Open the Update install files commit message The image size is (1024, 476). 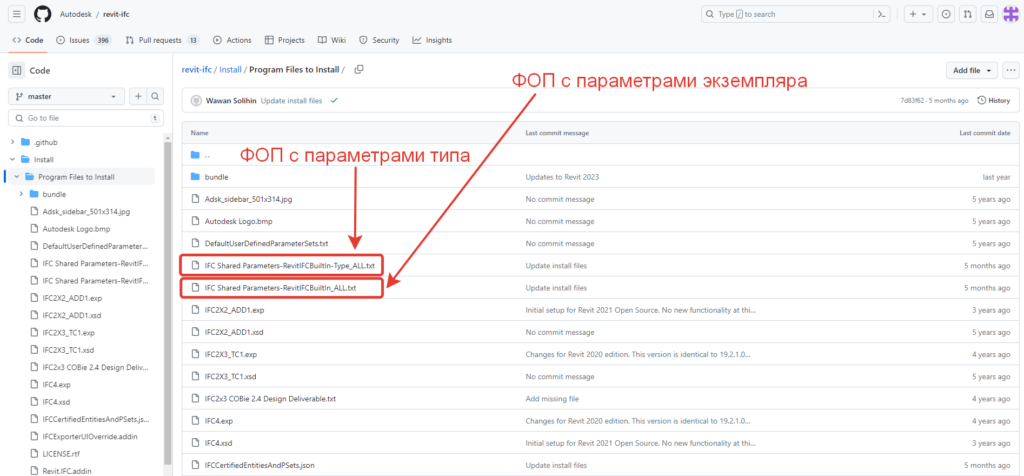(293, 101)
